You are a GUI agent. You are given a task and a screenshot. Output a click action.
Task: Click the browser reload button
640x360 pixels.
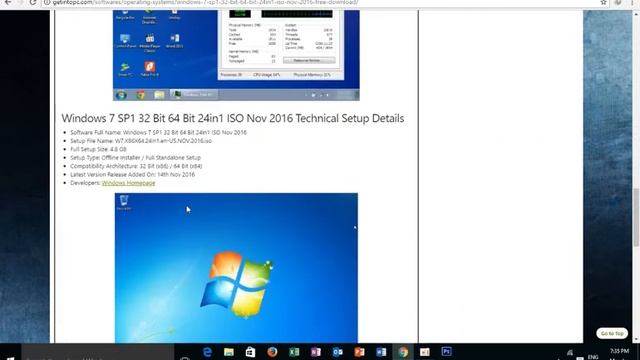pyautogui.click(x=33, y=2)
